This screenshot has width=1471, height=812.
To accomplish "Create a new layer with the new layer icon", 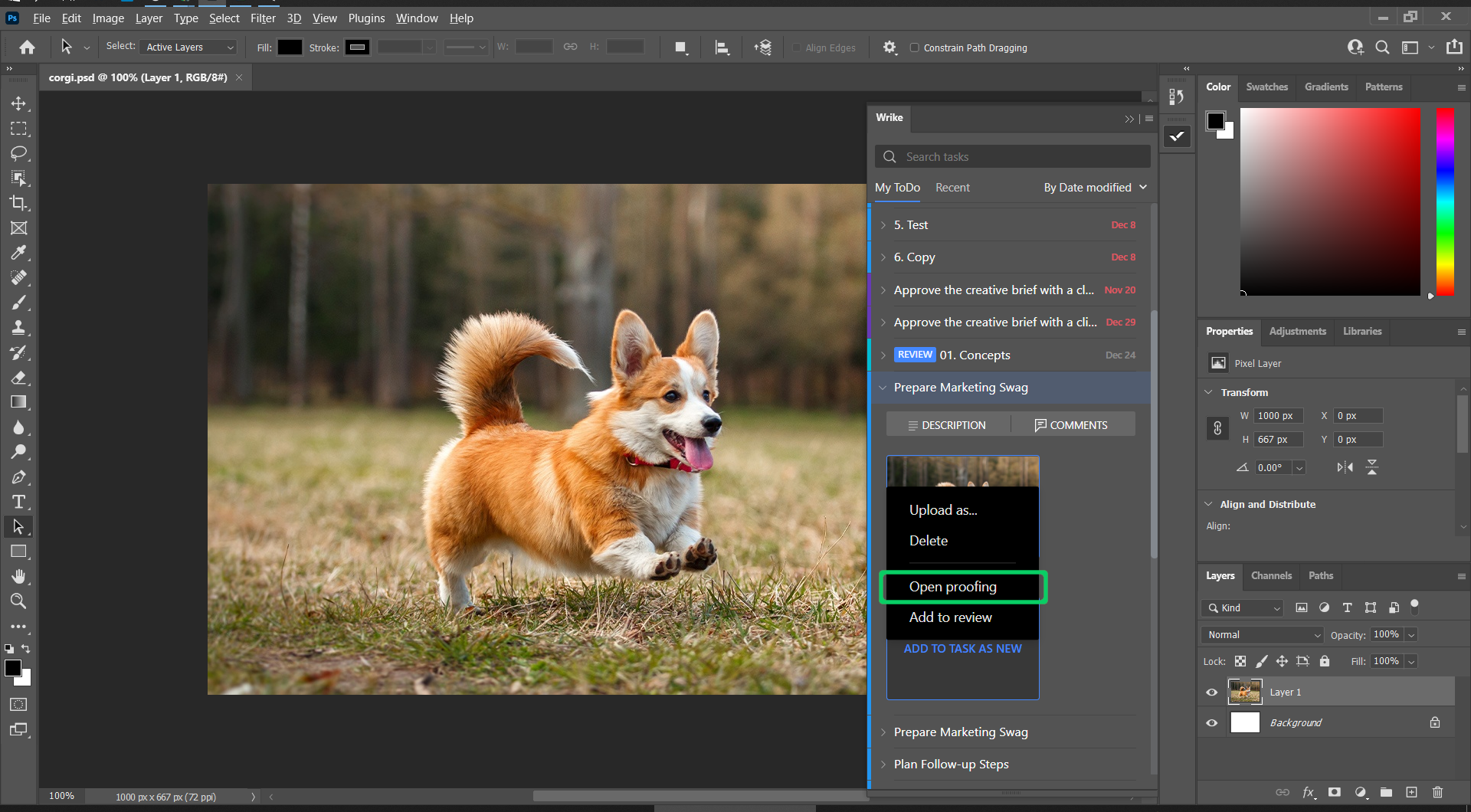I will (x=1410, y=793).
